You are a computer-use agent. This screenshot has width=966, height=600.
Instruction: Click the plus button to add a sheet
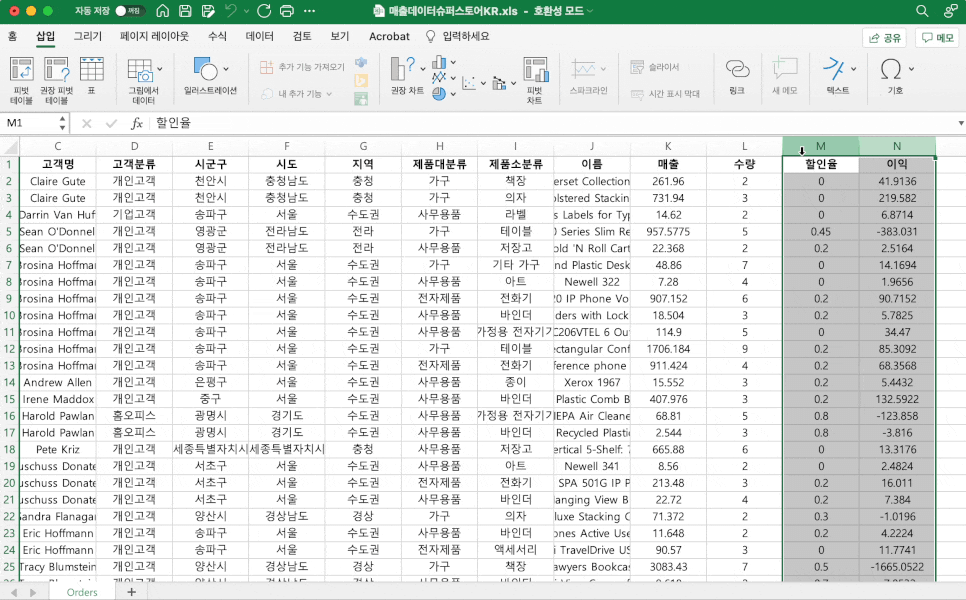(x=132, y=591)
